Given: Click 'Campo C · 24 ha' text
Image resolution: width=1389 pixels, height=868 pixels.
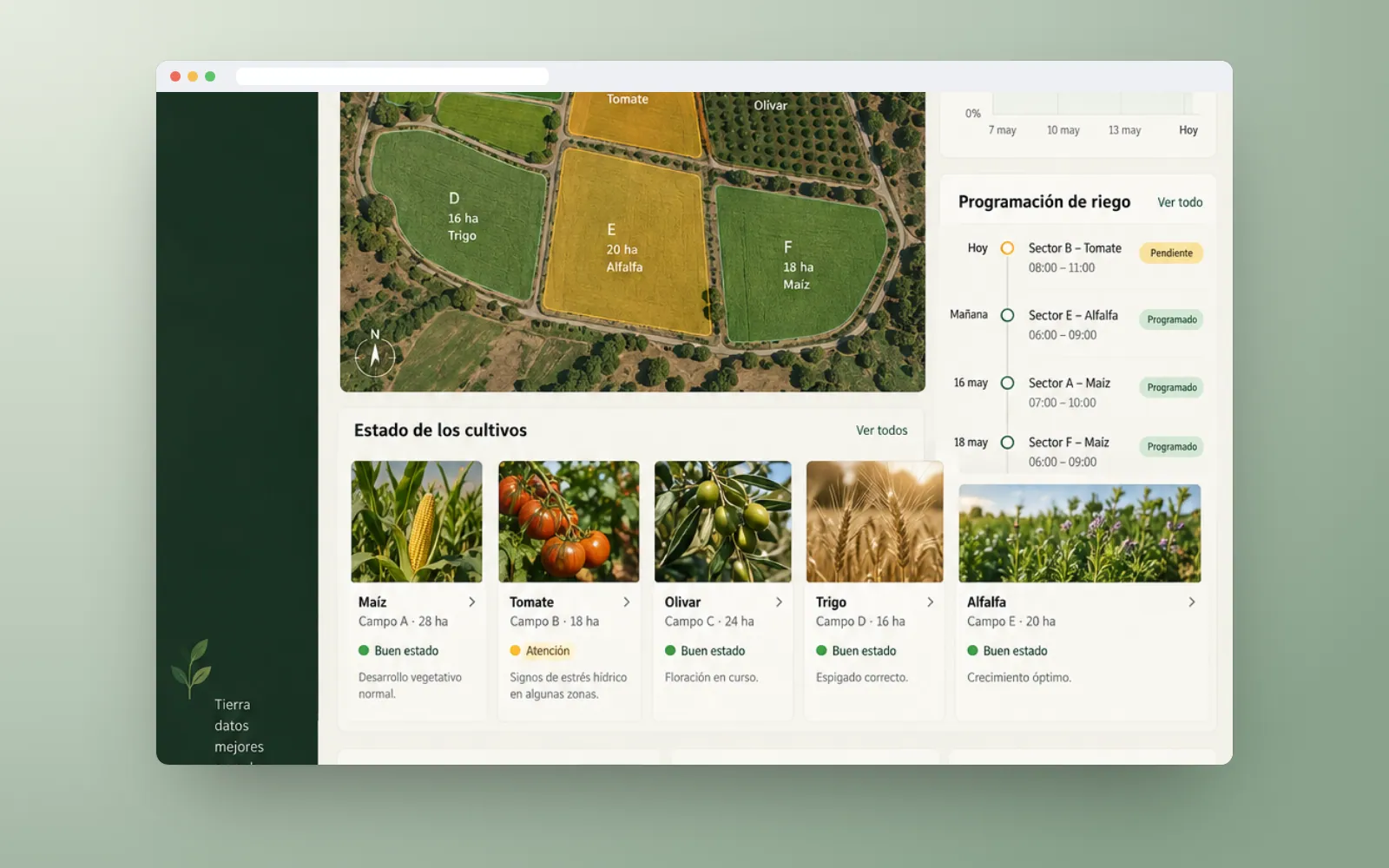Looking at the screenshot, I should pos(709,621).
